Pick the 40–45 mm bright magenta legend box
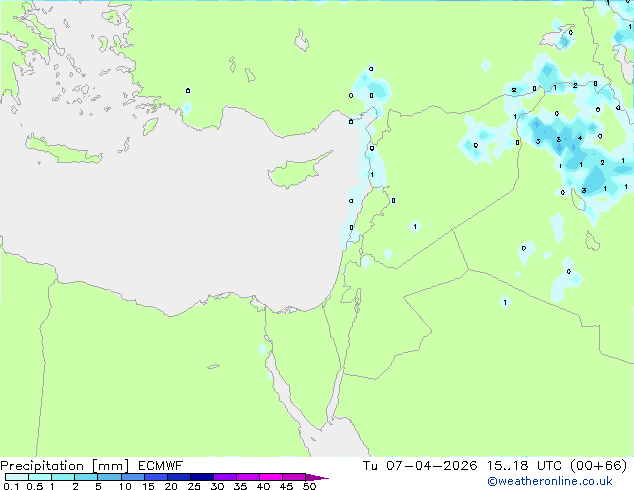The width and height of the screenshot is (634, 490). coord(271,477)
